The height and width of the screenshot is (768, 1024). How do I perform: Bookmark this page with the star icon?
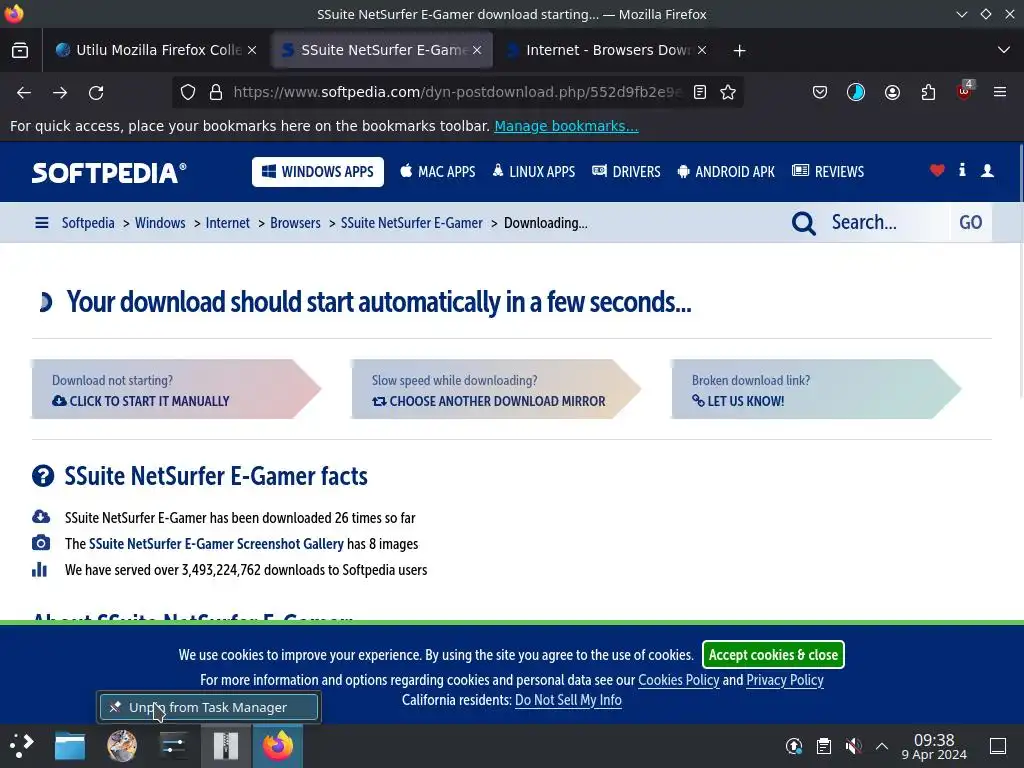coord(728,93)
